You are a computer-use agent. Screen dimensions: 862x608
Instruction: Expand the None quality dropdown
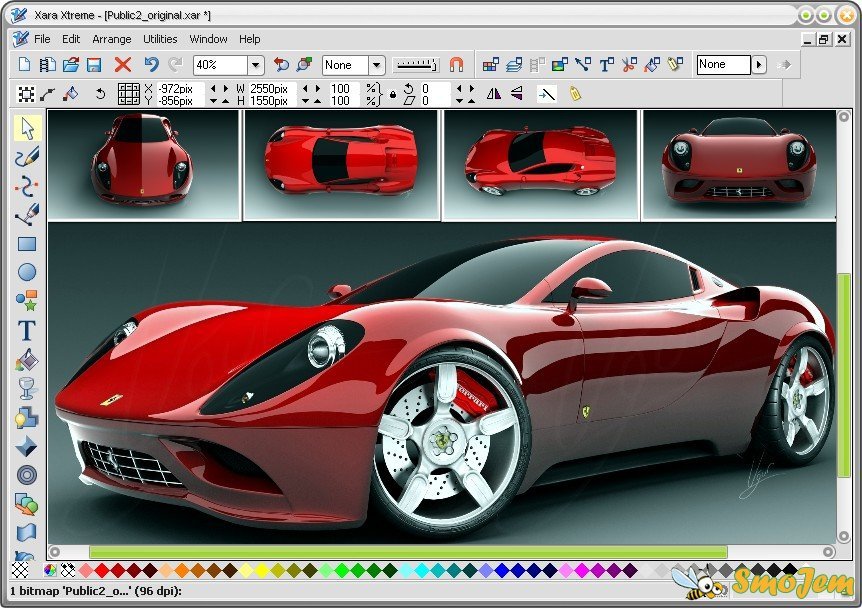coord(376,65)
